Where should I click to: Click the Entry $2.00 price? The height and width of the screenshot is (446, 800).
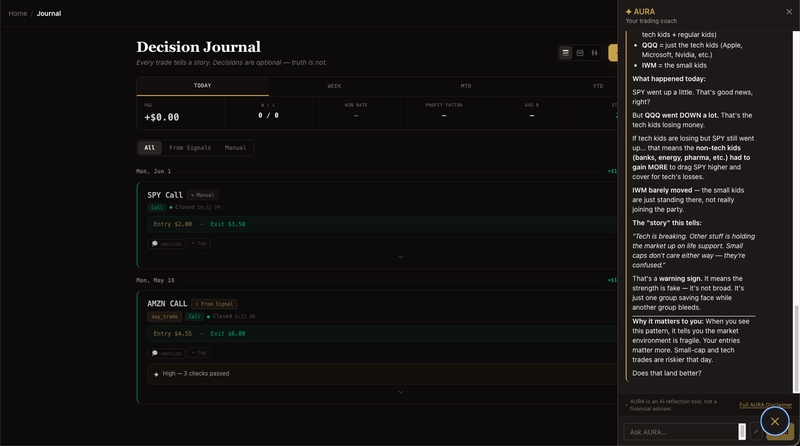pos(172,224)
